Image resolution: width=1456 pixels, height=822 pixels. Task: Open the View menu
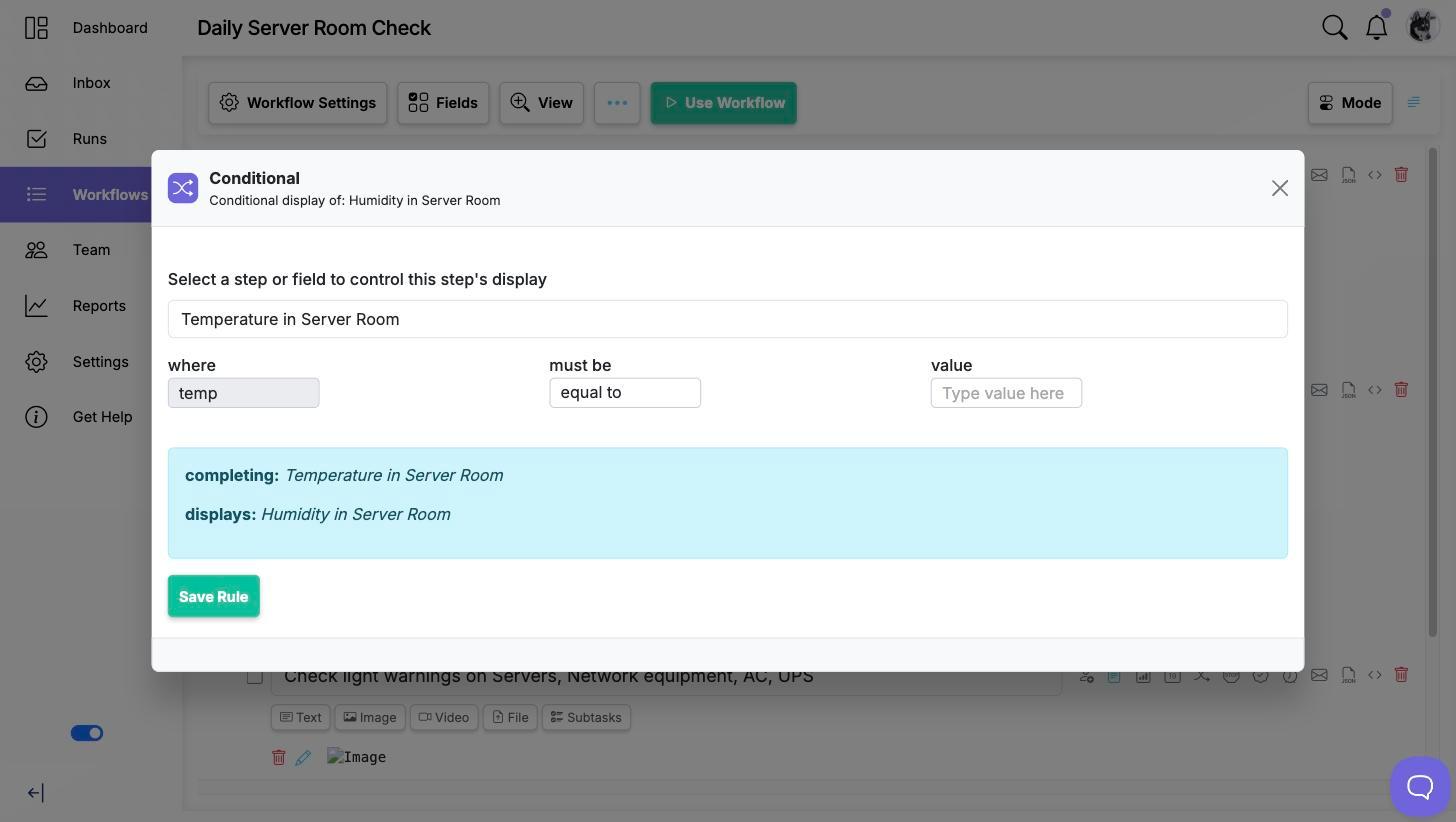[x=542, y=103]
